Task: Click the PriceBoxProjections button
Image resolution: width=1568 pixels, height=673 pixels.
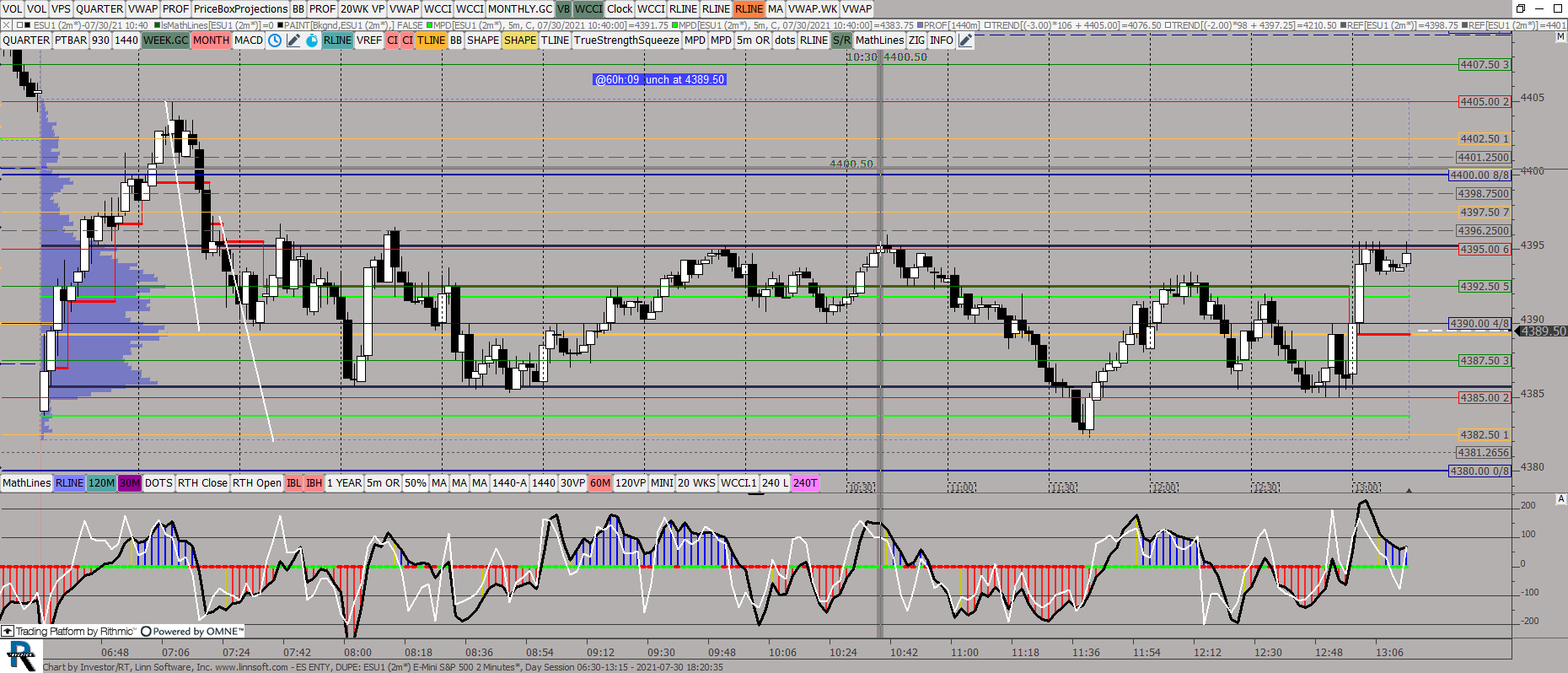Action: (x=240, y=8)
